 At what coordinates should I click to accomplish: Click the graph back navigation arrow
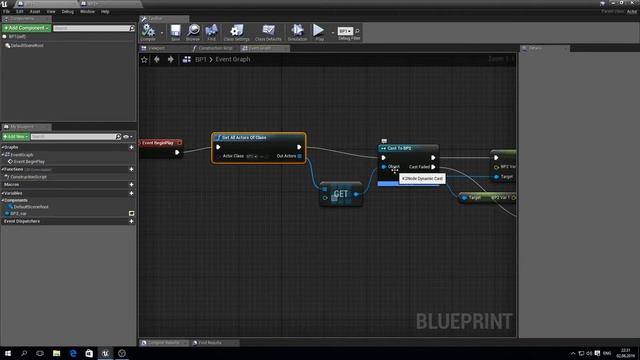tap(157, 60)
